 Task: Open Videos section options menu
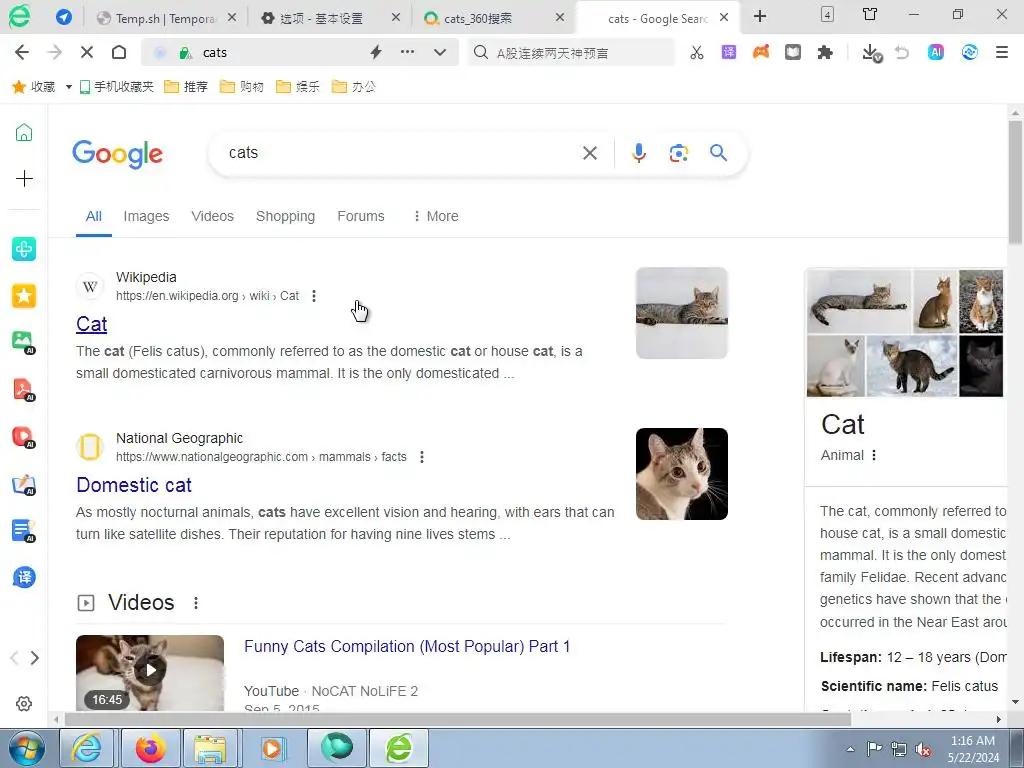196,603
